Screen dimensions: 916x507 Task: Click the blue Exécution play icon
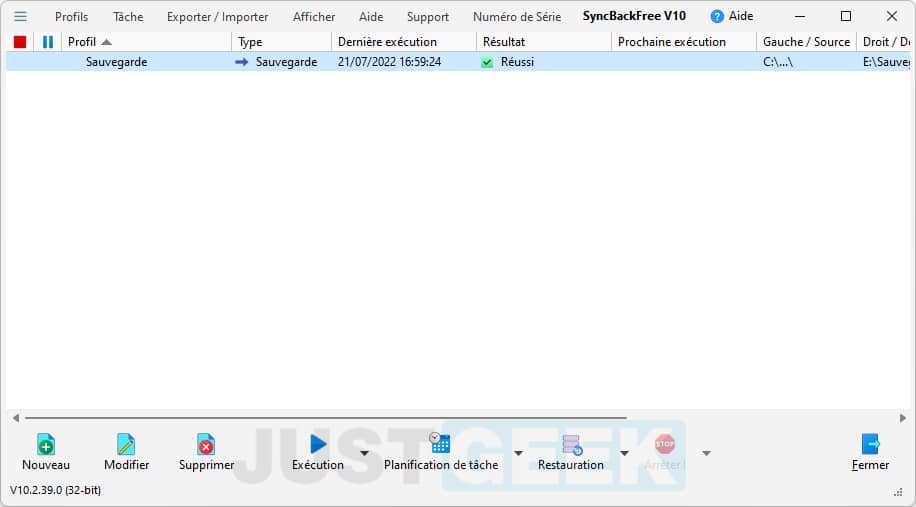click(x=318, y=444)
